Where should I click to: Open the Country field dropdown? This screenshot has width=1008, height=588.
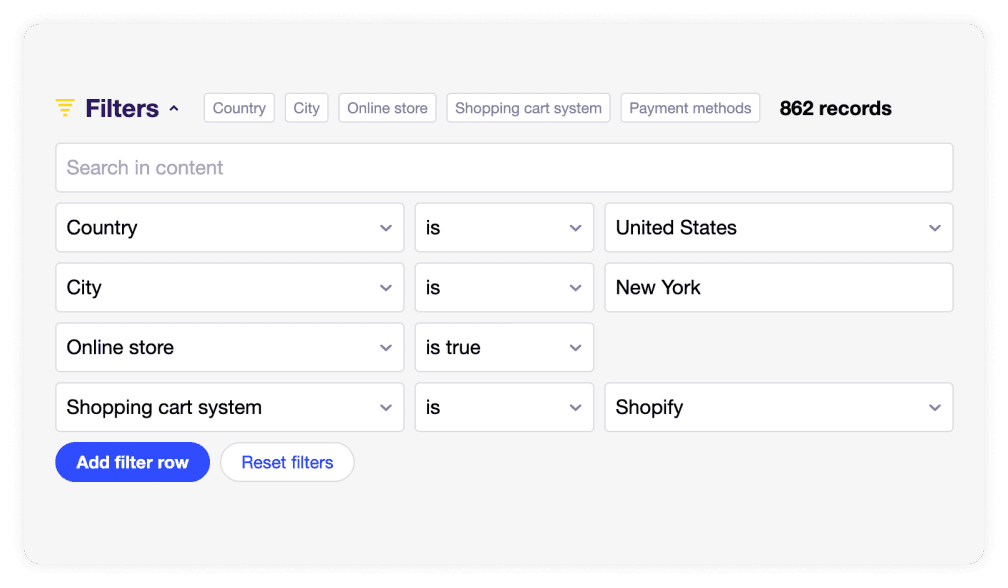(230, 227)
